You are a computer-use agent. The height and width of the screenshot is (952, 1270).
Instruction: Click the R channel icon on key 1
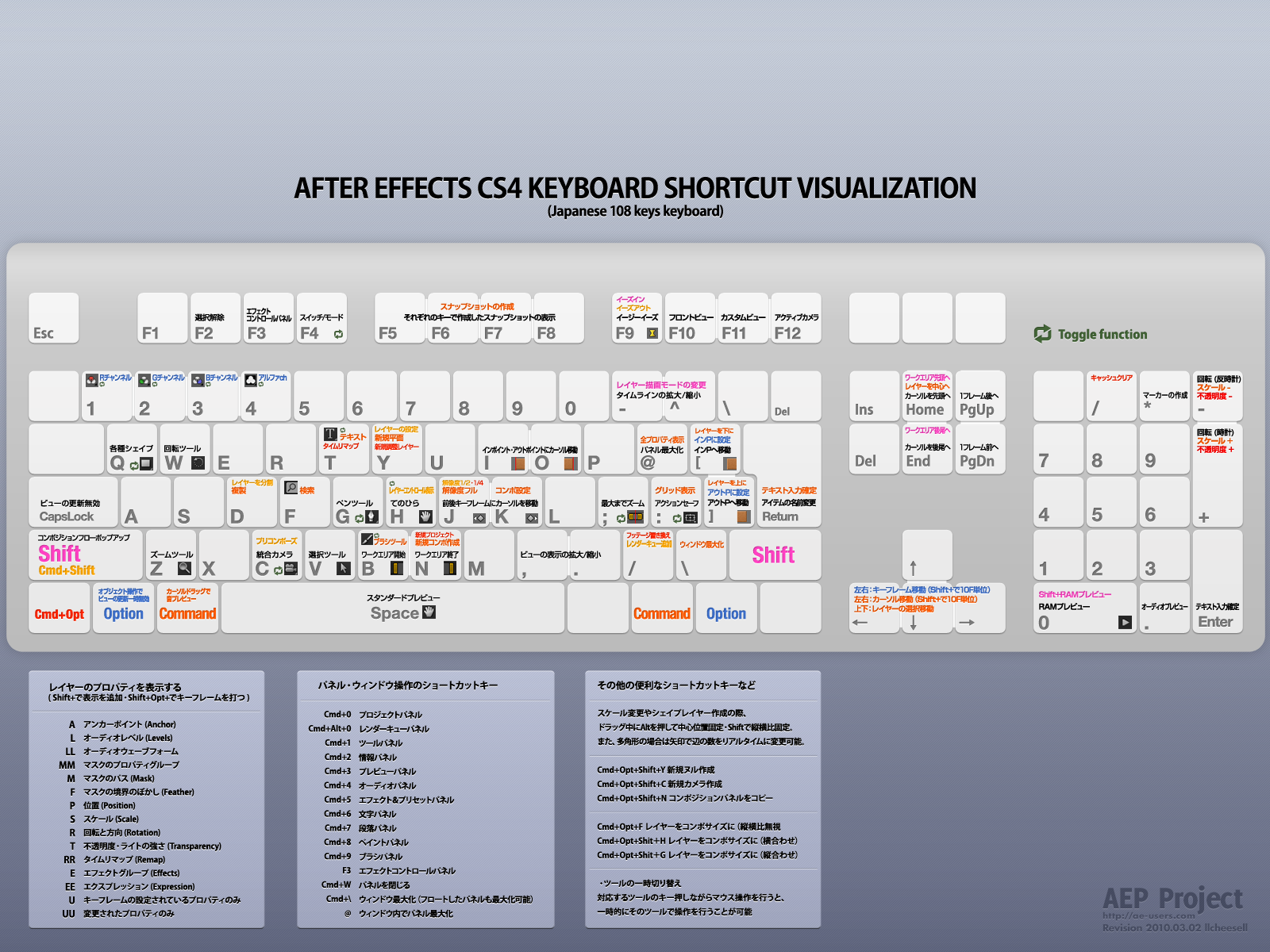[92, 380]
